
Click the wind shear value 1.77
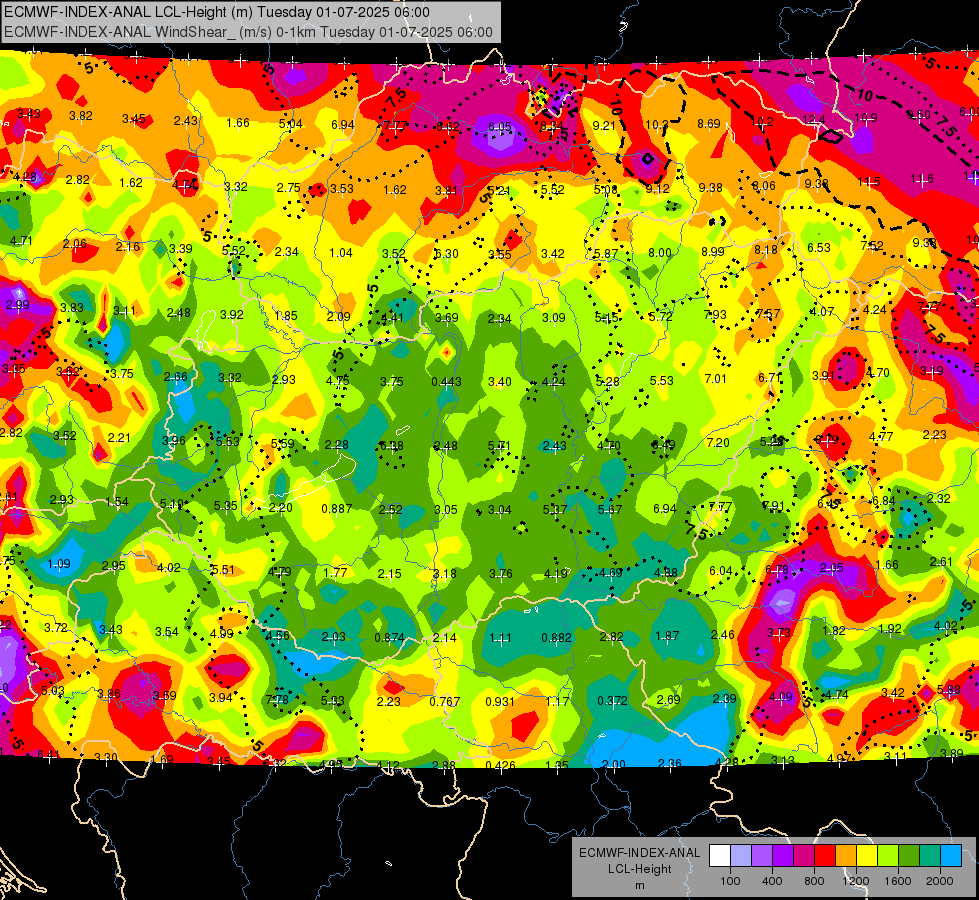(x=335, y=573)
